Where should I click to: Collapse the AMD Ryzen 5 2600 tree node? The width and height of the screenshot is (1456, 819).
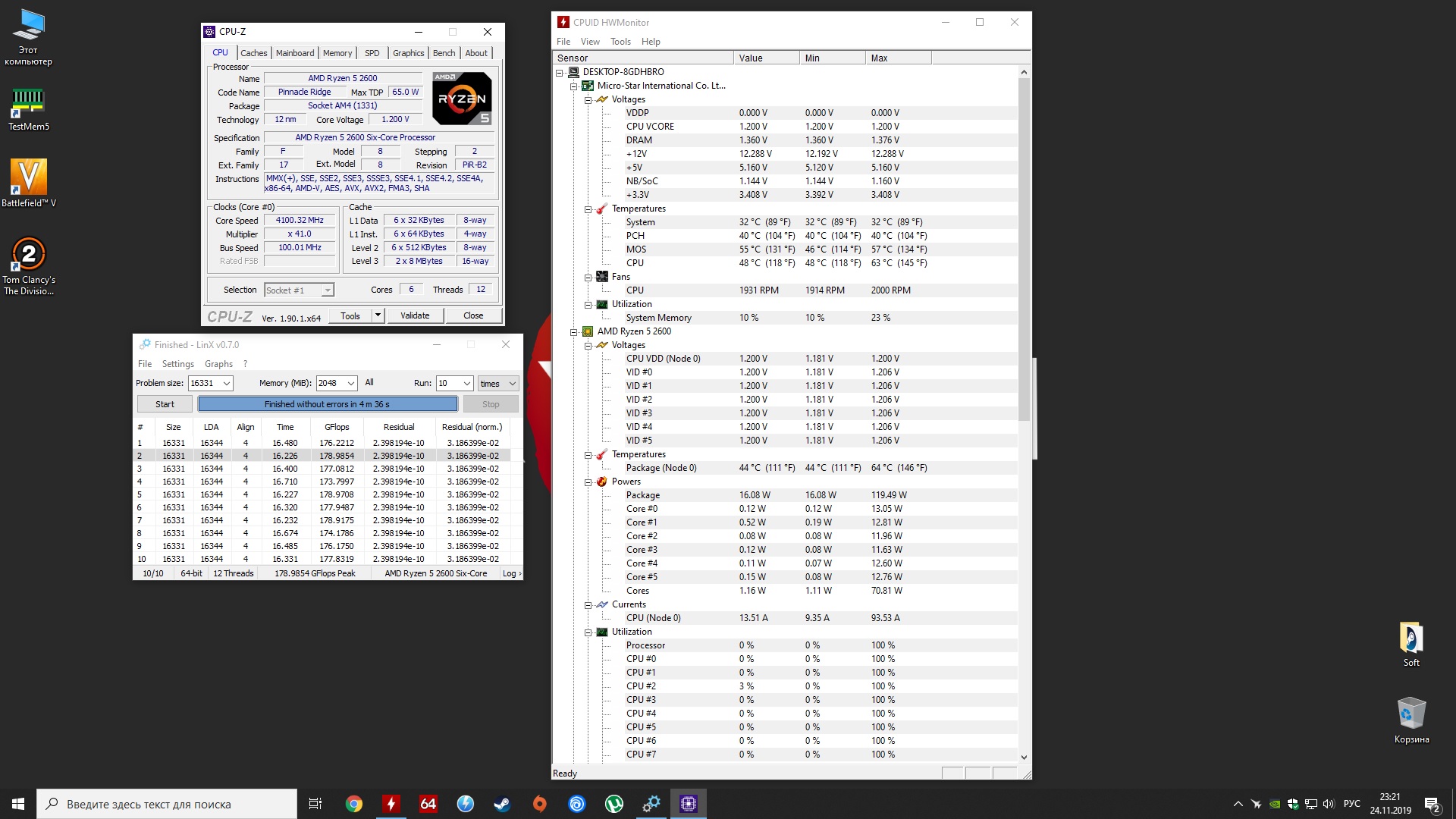(x=574, y=331)
